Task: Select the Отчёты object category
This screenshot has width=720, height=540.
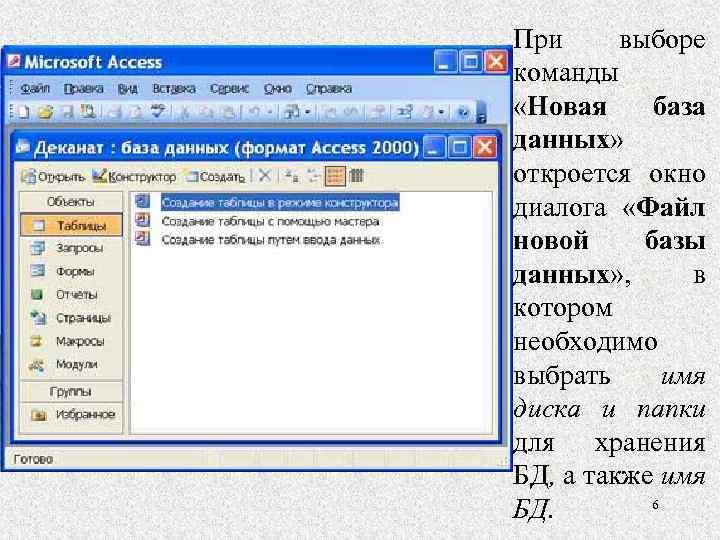Action: coord(71,294)
